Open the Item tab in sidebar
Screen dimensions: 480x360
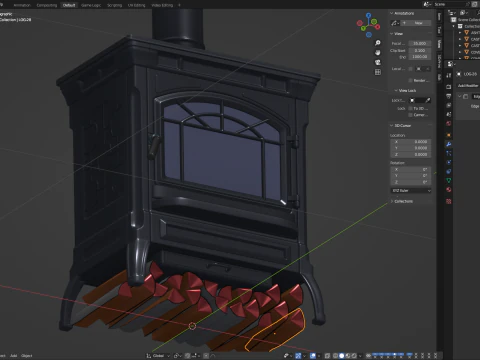[x=439, y=16]
